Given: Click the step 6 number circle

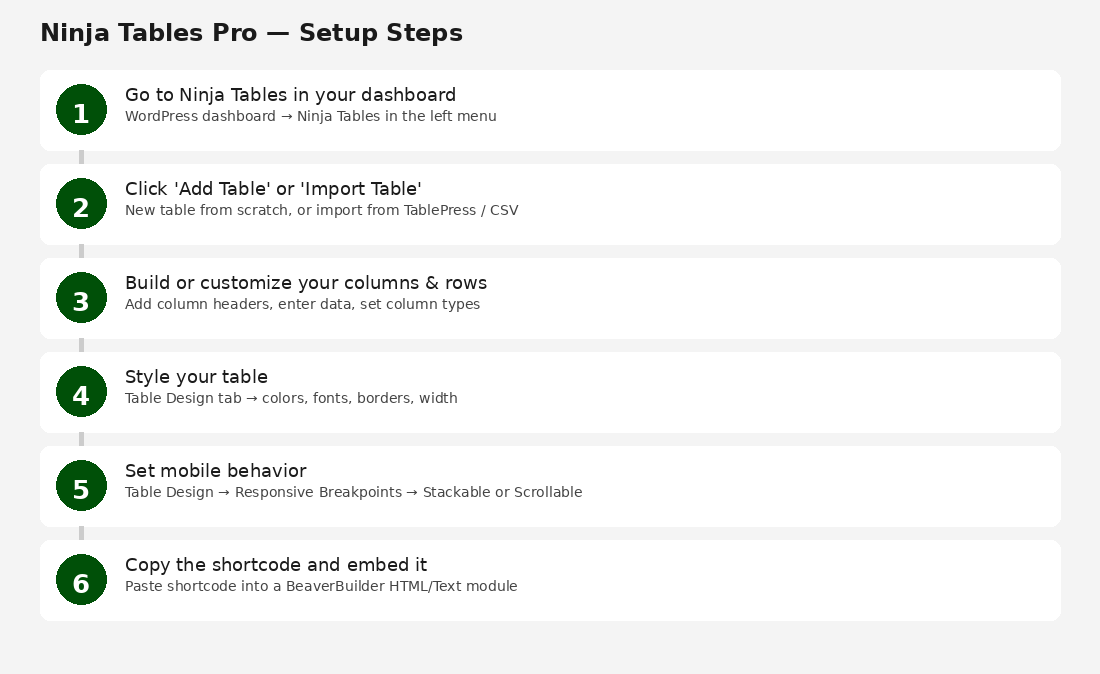Looking at the screenshot, I should tap(81, 580).
